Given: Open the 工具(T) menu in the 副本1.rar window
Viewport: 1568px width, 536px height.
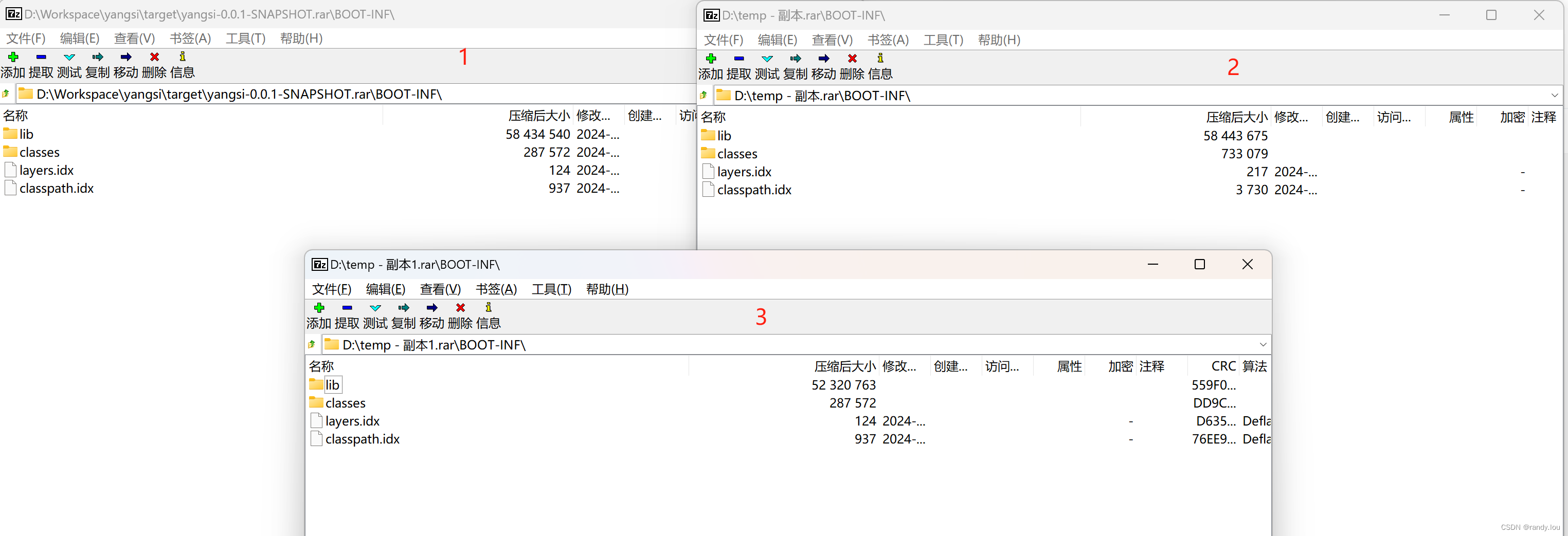Looking at the screenshot, I should (551, 290).
